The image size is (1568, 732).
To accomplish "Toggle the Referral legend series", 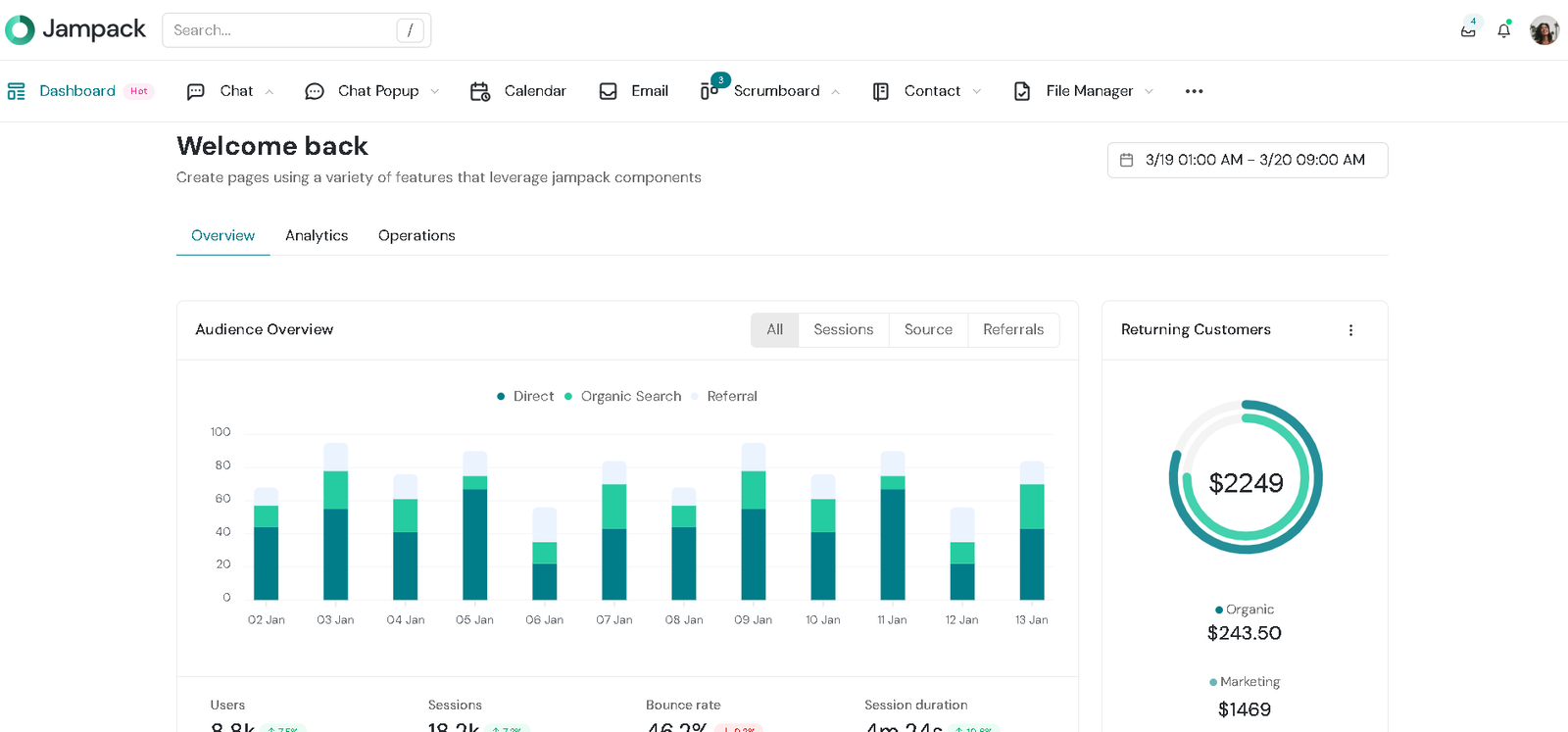I will 725,397.
